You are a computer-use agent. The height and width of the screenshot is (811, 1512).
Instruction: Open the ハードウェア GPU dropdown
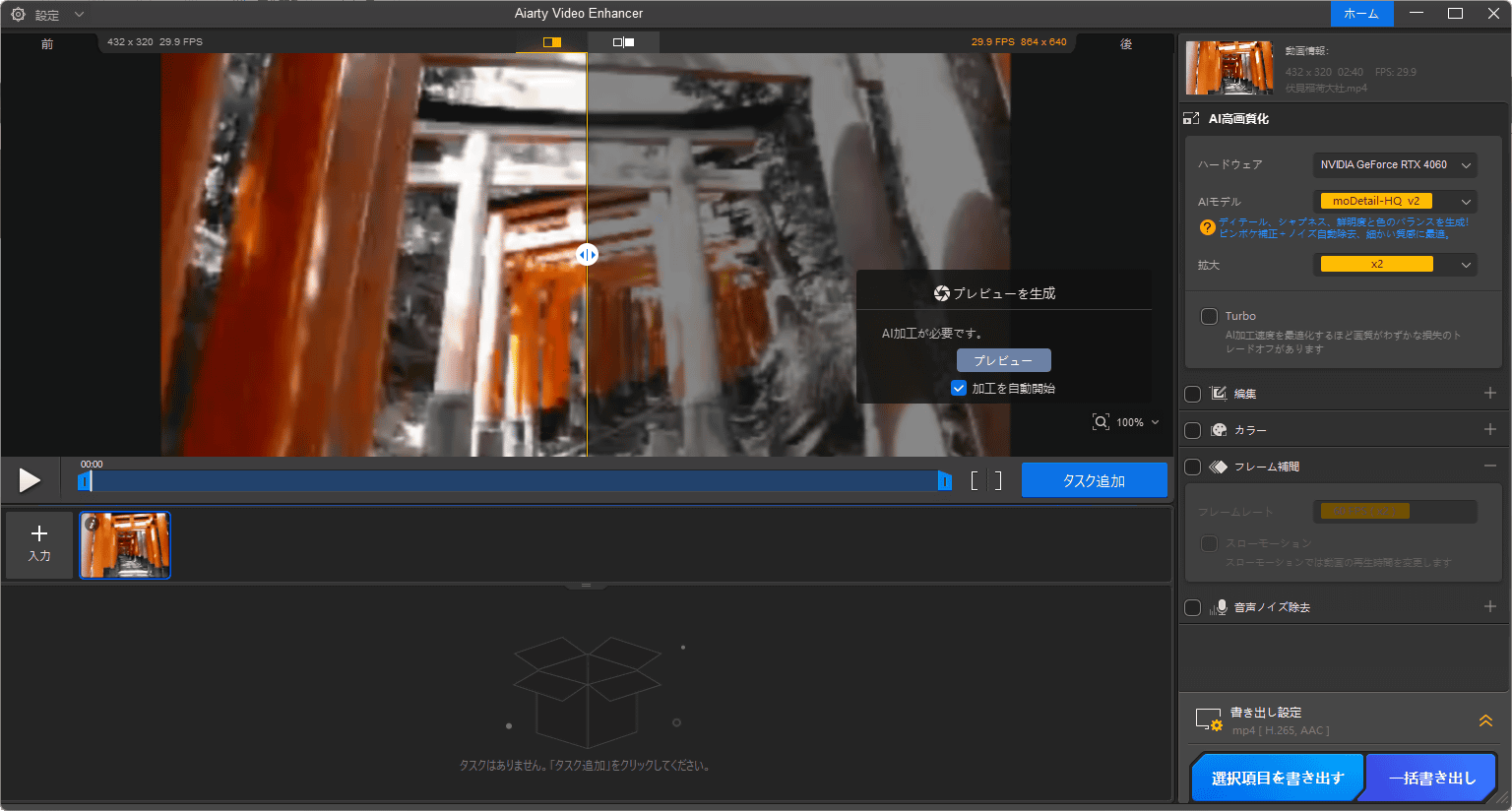coord(1394,165)
